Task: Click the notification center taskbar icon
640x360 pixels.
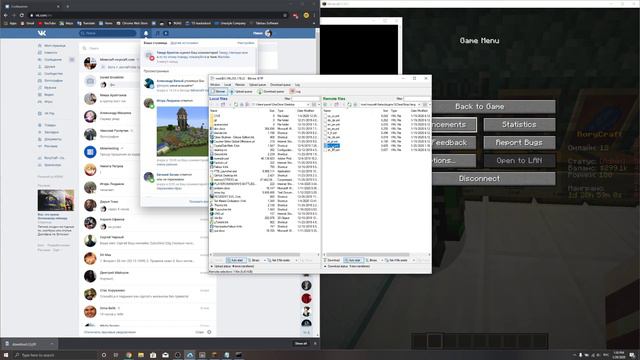Action: pos(632,355)
